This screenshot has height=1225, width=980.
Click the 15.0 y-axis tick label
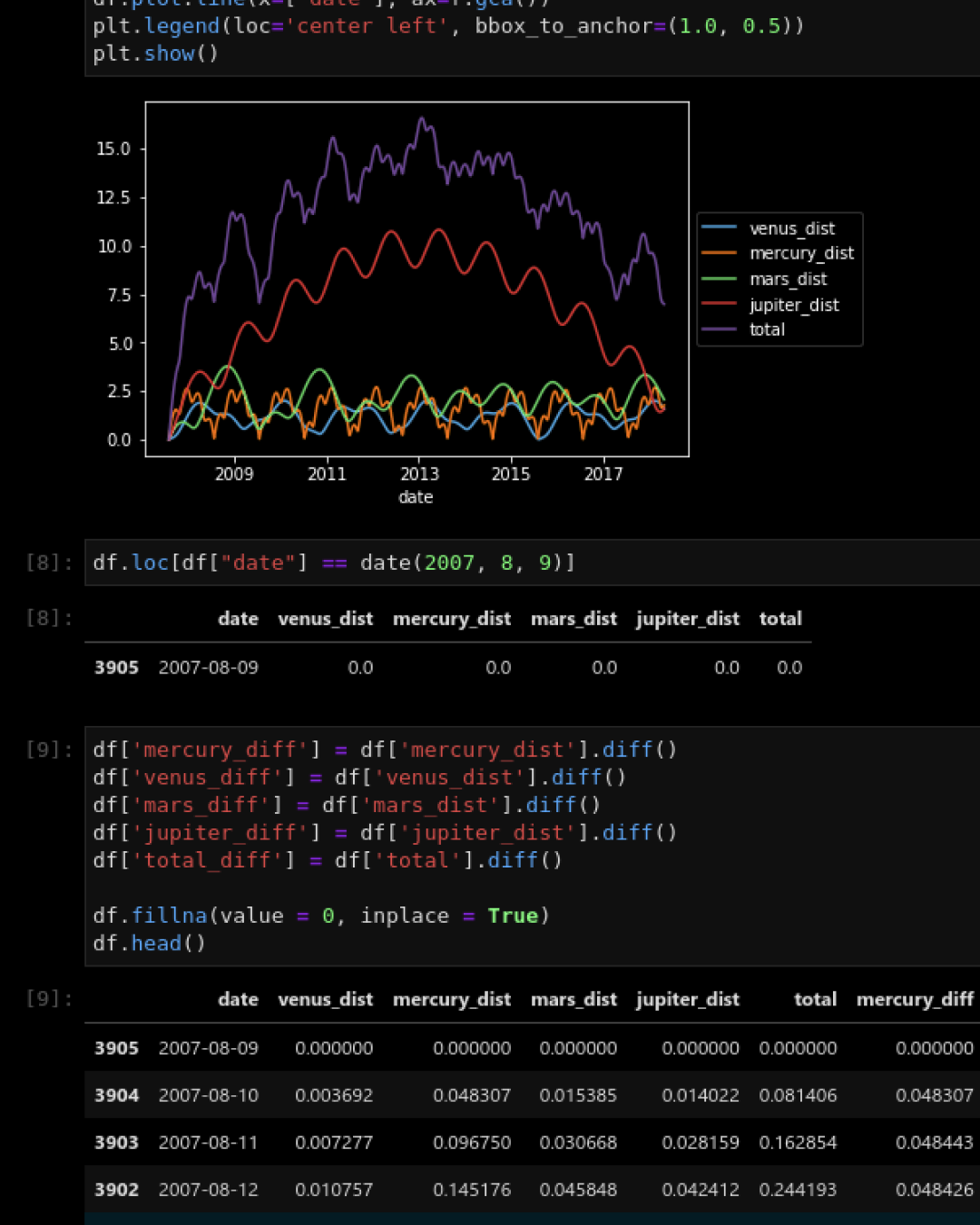pos(113,149)
